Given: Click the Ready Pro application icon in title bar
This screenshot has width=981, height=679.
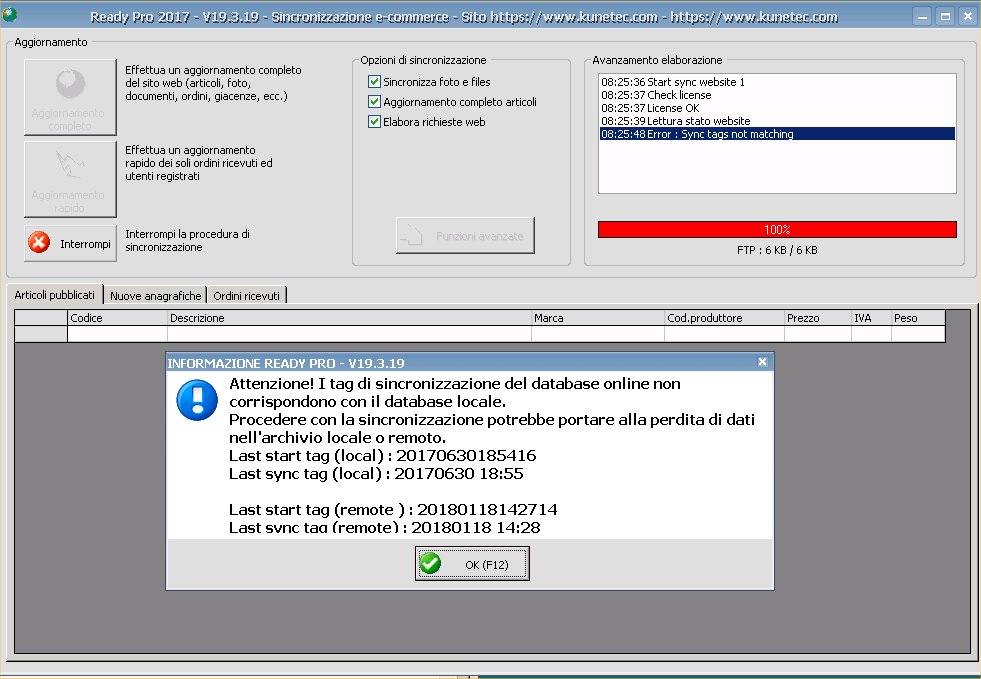Looking at the screenshot, I should click(x=9, y=14).
